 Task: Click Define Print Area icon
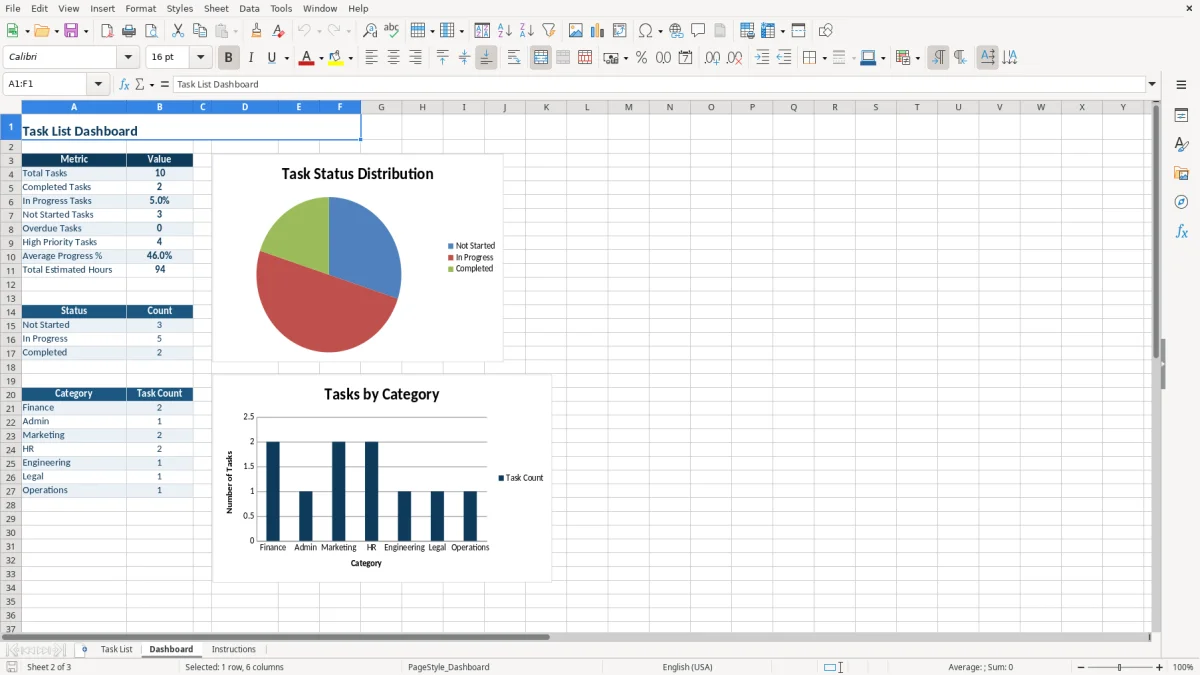click(x=747, y=31)
